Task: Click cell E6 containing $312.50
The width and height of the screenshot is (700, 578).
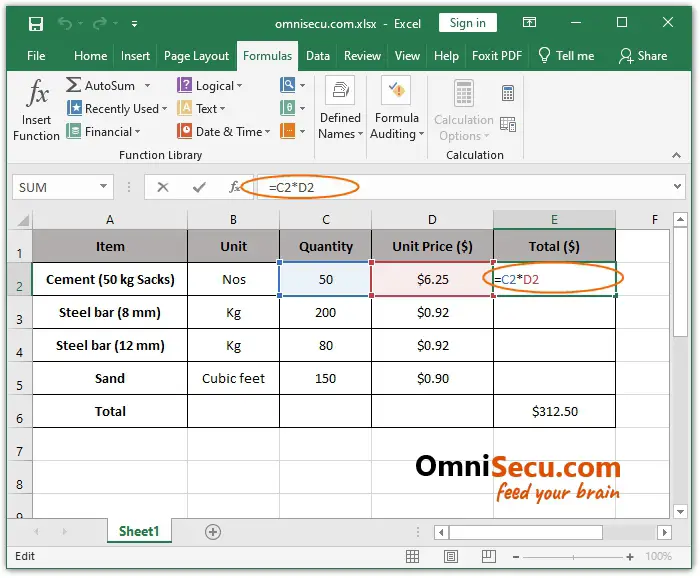Action: coord(554,411)
